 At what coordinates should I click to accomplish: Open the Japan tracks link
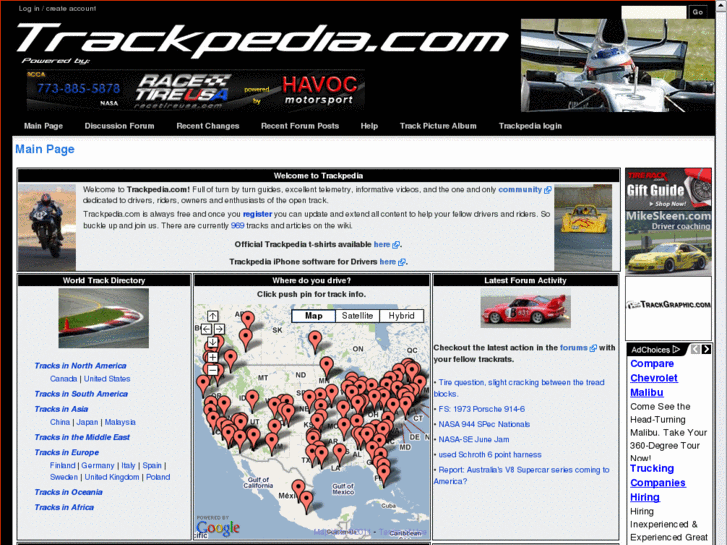pos(87,422)
